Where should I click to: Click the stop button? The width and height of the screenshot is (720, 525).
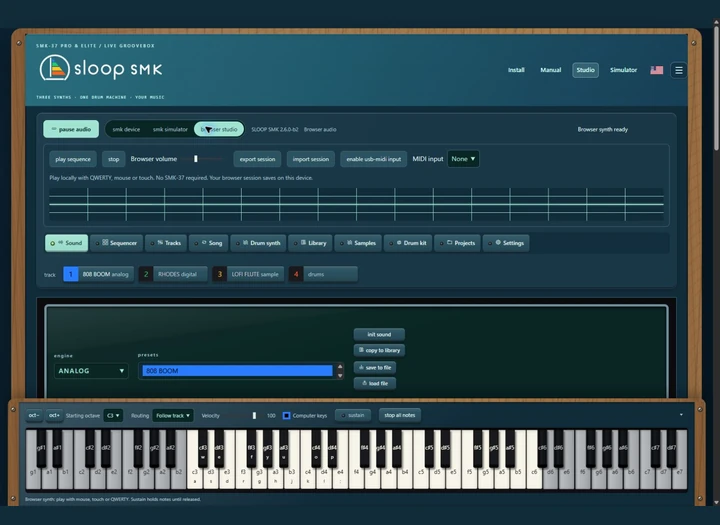tap(113, 159)
